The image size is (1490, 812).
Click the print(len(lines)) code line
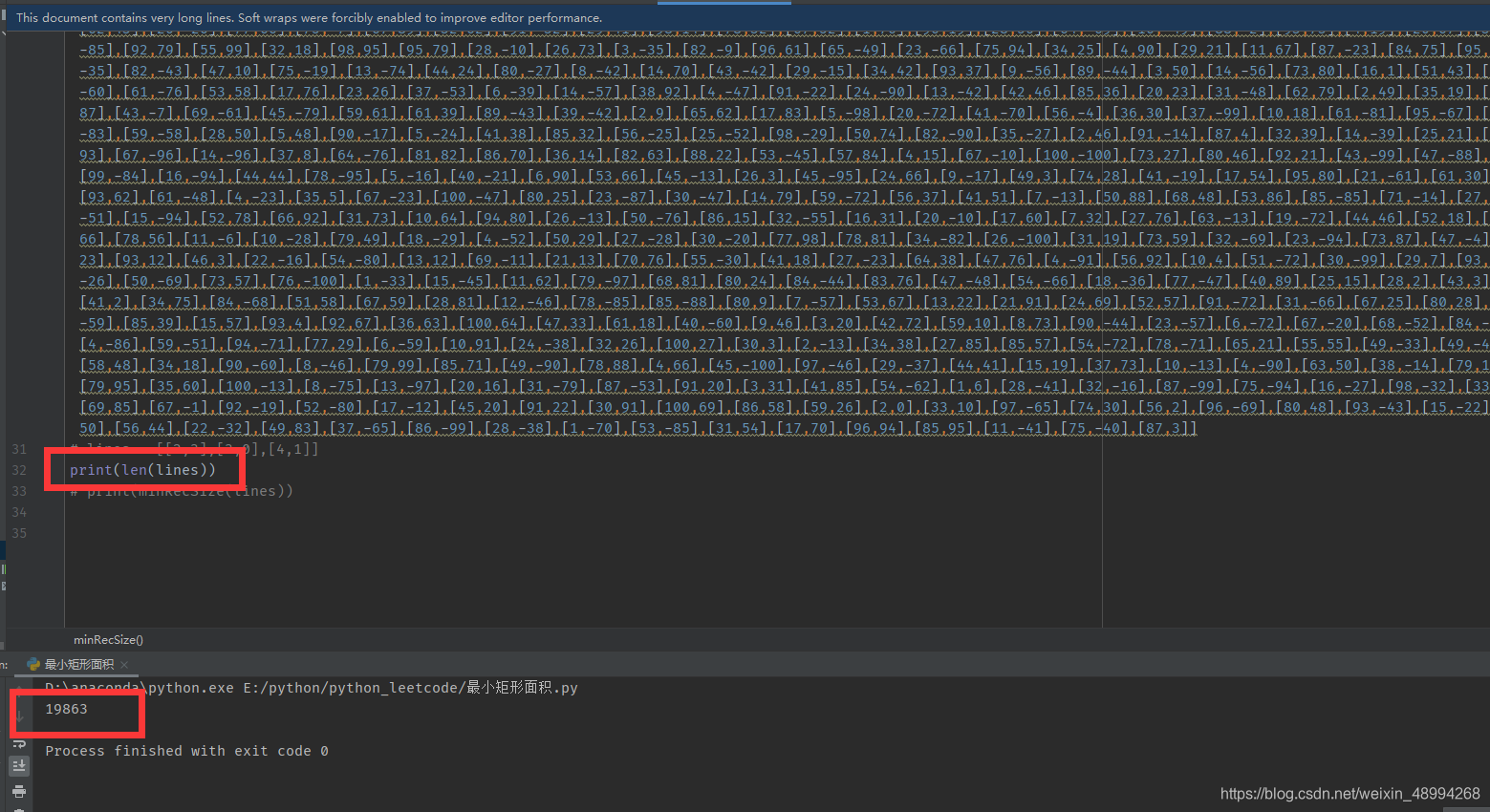143,470
